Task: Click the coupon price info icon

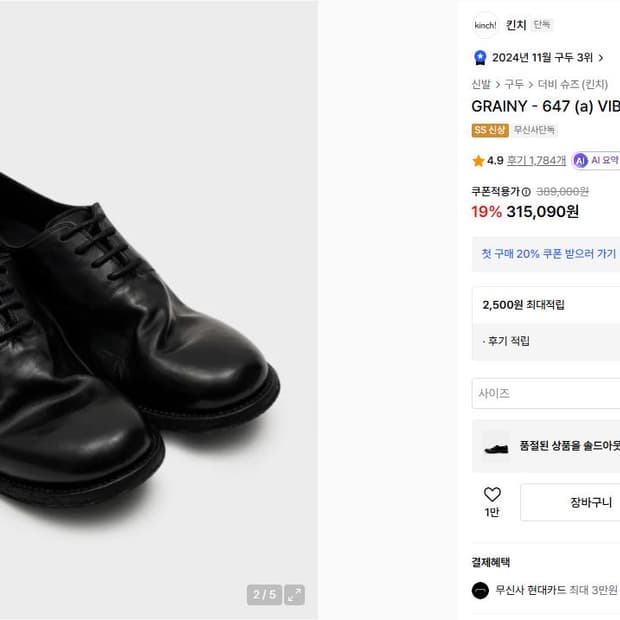Action: pyautogui.click(x=526, y=192)
